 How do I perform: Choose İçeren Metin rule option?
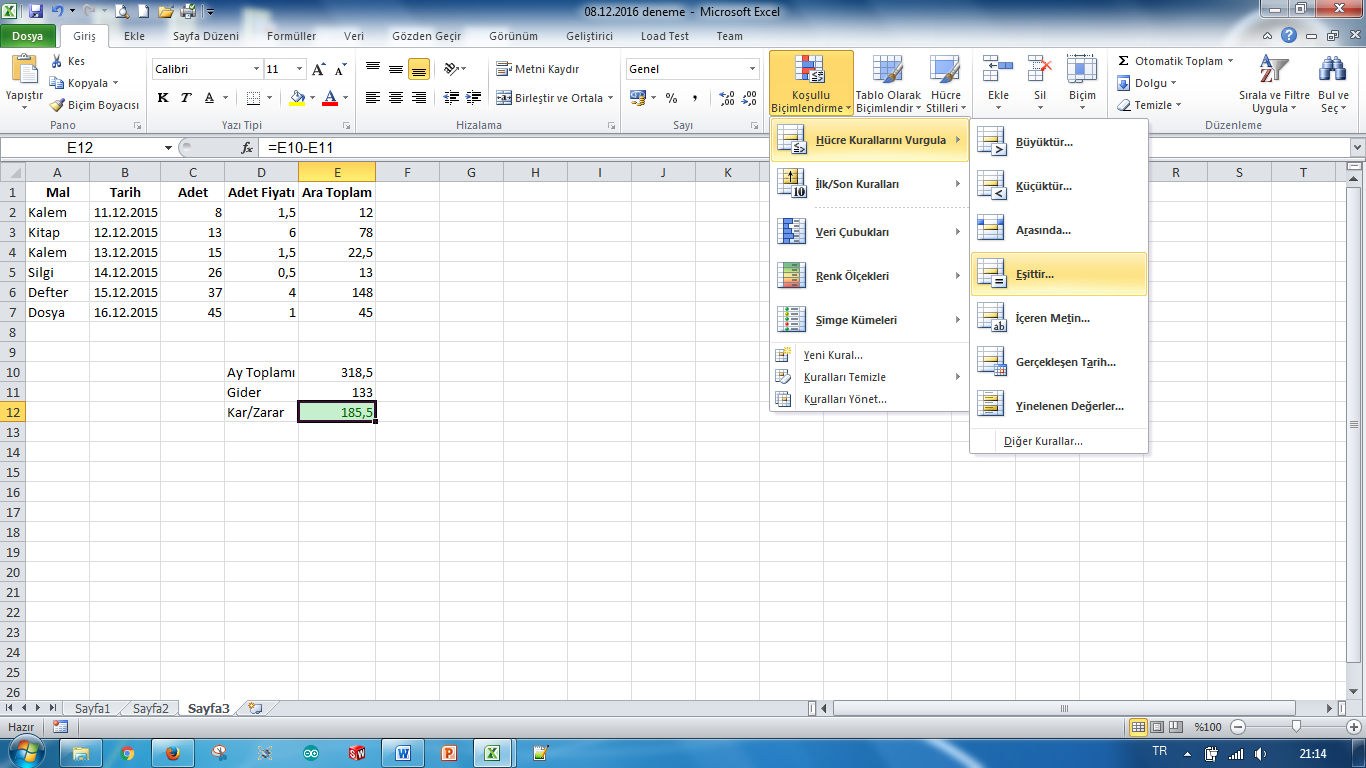1059,318
